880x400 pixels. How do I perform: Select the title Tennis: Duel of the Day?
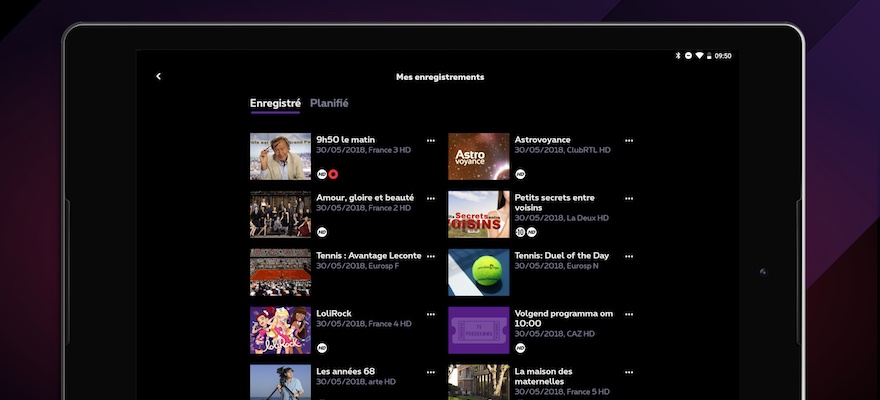pyautogui.click(x=562, y=255)
